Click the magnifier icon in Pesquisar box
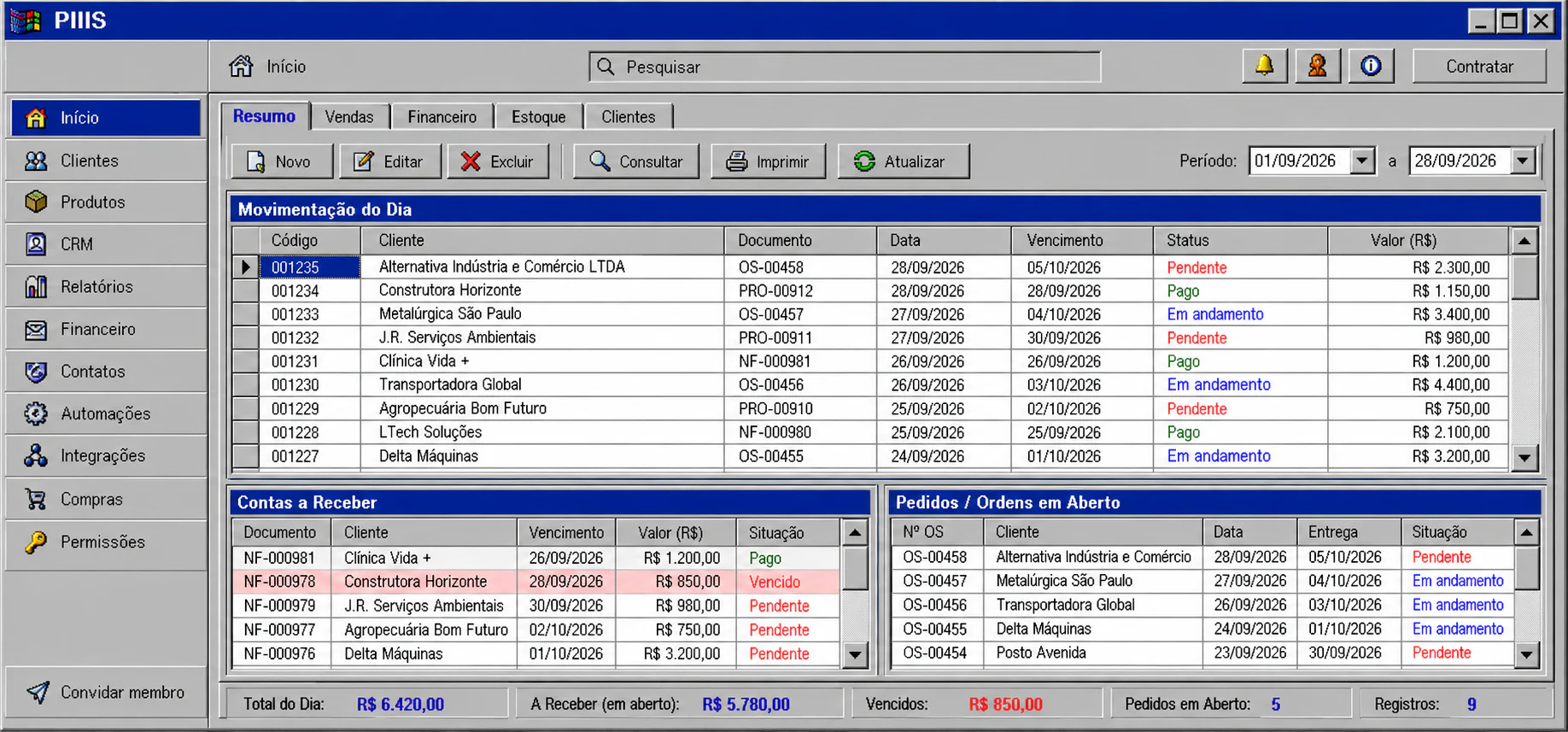The height and width of the screenshot is (732, 1568). coord(606,67)
